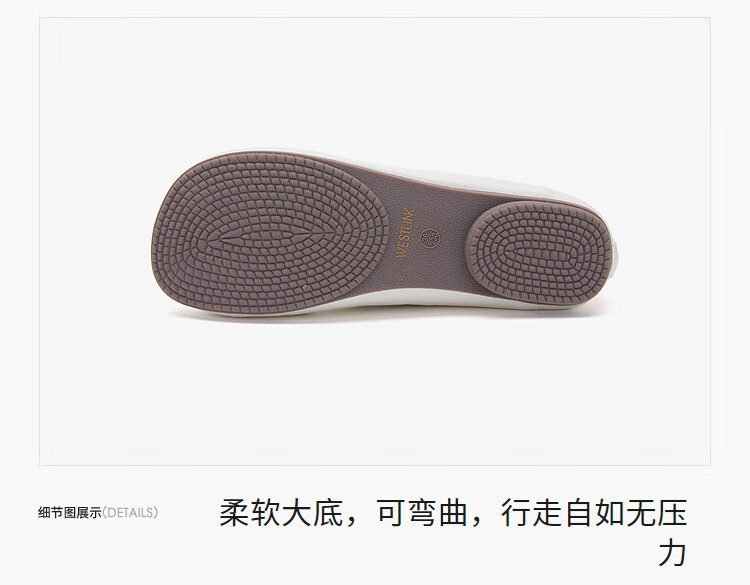This screenshot has height=585, width=750.
Task: Click the 细节图展示 label
Action: [x=70, y=513]
